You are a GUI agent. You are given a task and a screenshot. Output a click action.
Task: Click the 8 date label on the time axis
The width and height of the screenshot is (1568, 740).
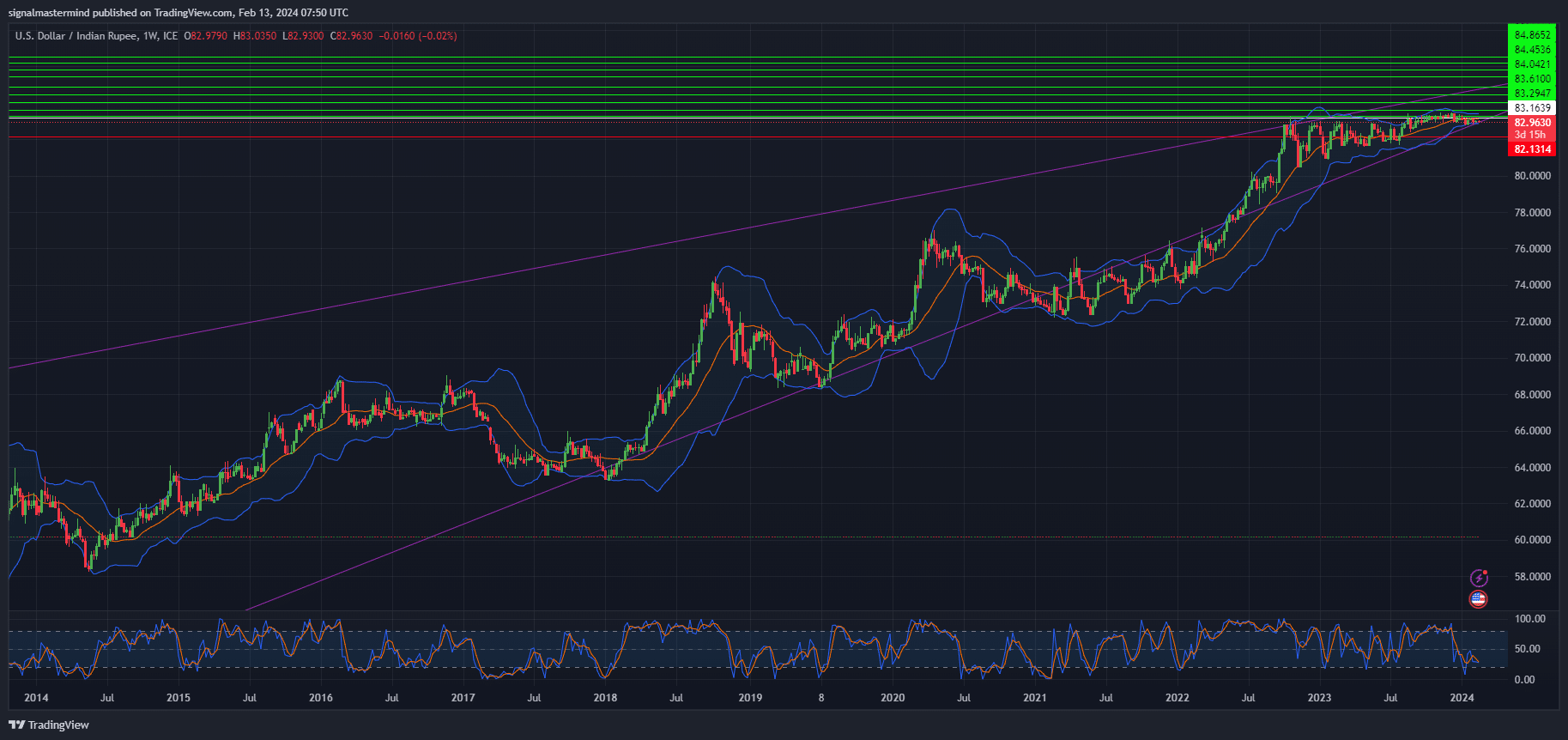(821, 698)
